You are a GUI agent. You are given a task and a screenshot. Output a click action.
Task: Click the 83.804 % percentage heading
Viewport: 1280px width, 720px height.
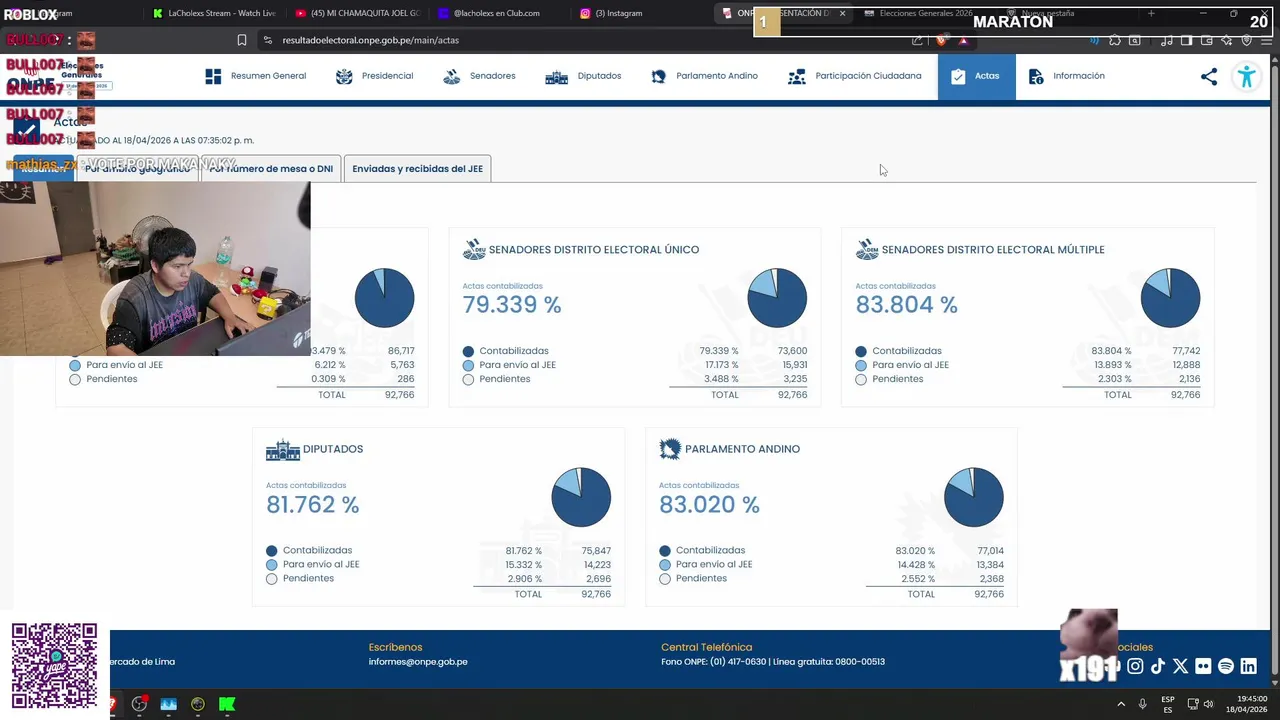tap(906, 305)
